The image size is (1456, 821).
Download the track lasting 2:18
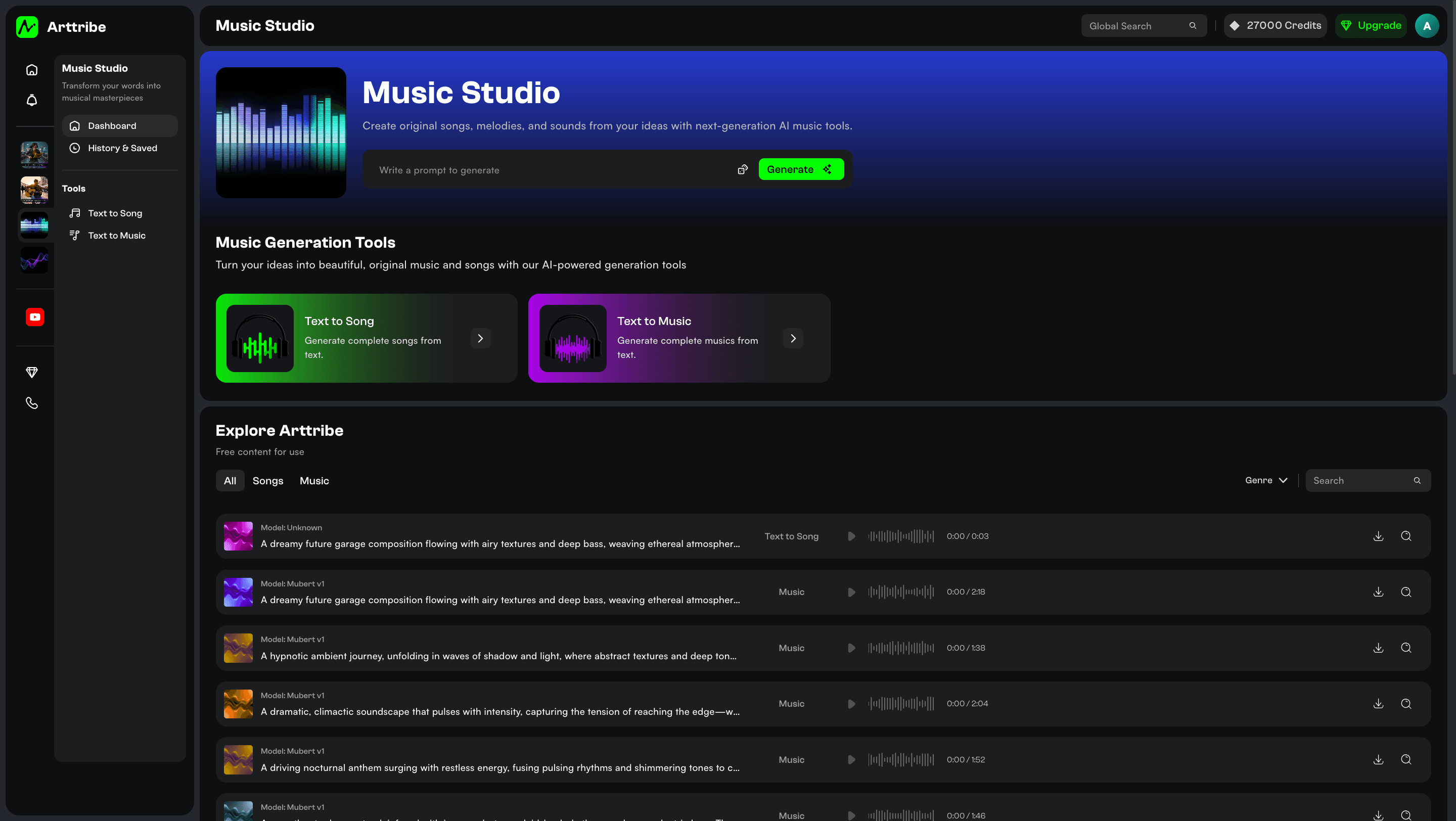[x=1379, y=592]
